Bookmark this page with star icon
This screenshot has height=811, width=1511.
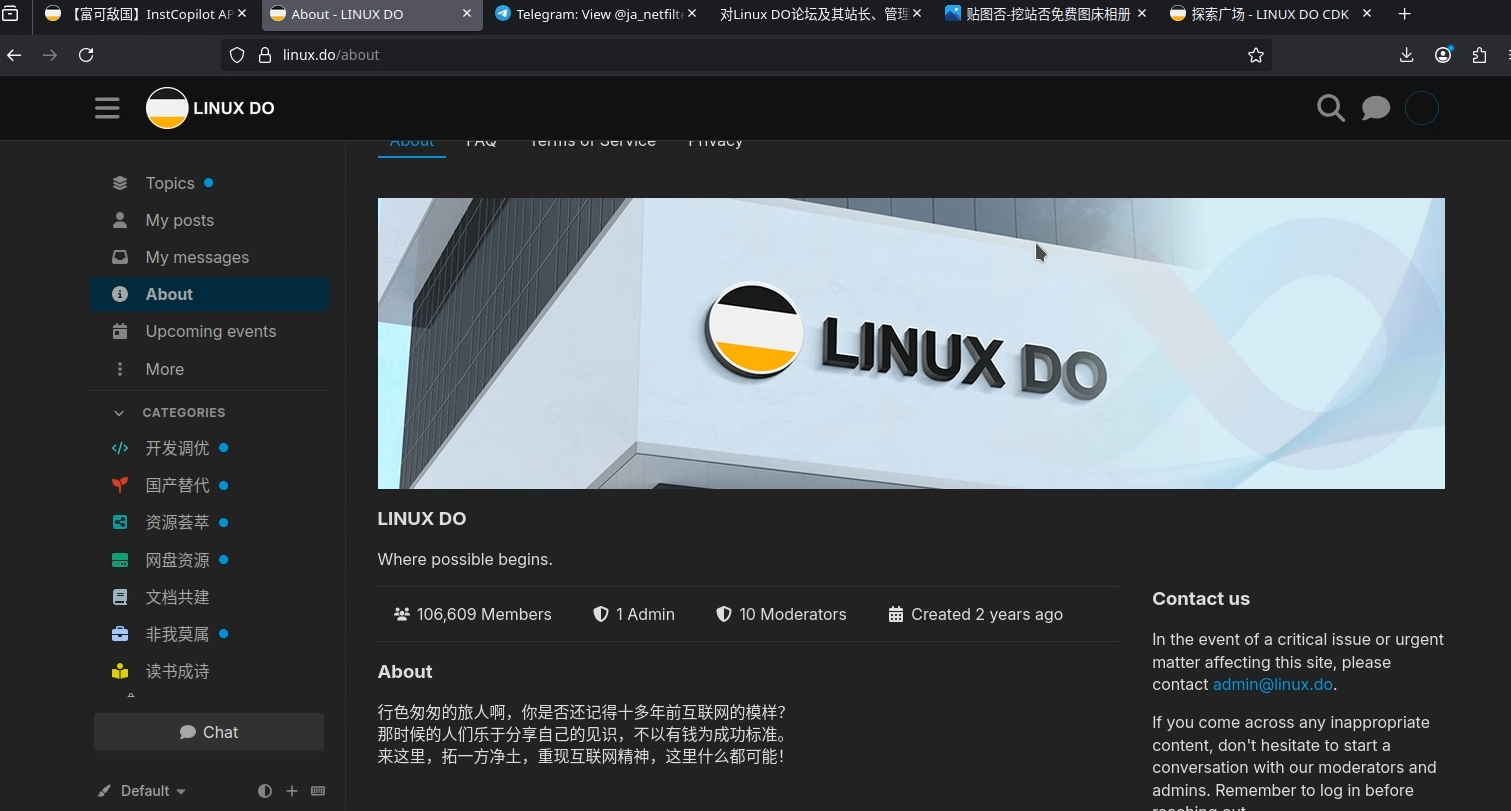[x=1255, y=55]
